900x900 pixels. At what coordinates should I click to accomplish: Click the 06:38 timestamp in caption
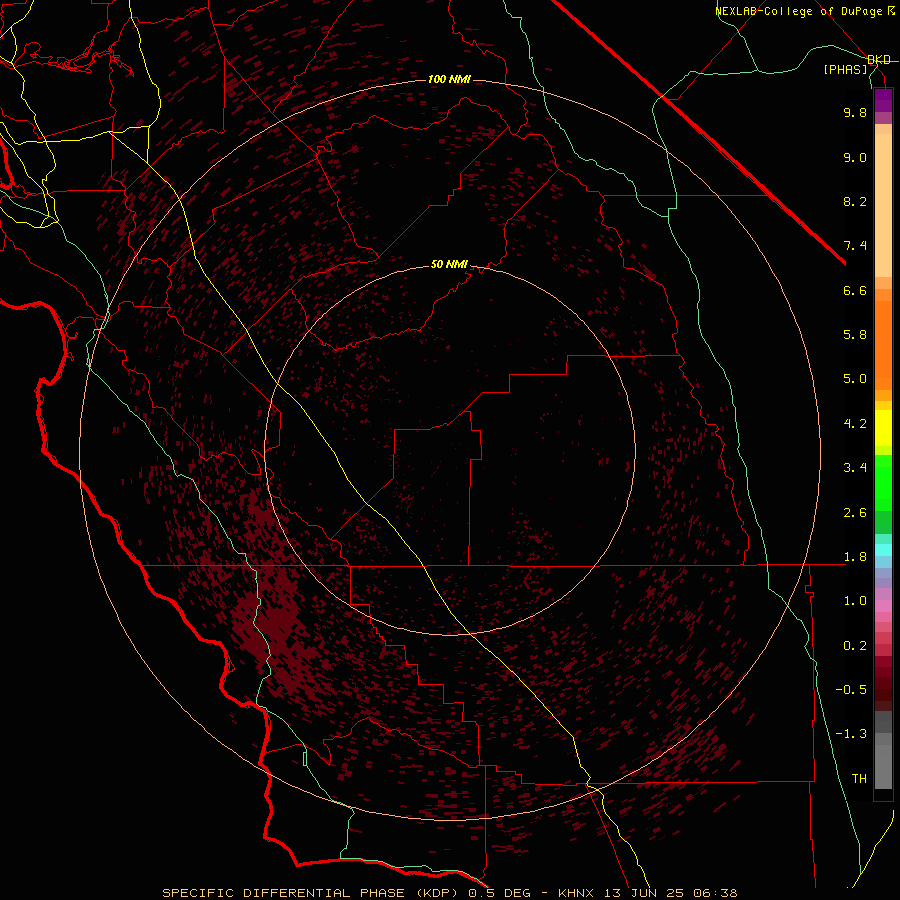715,893
